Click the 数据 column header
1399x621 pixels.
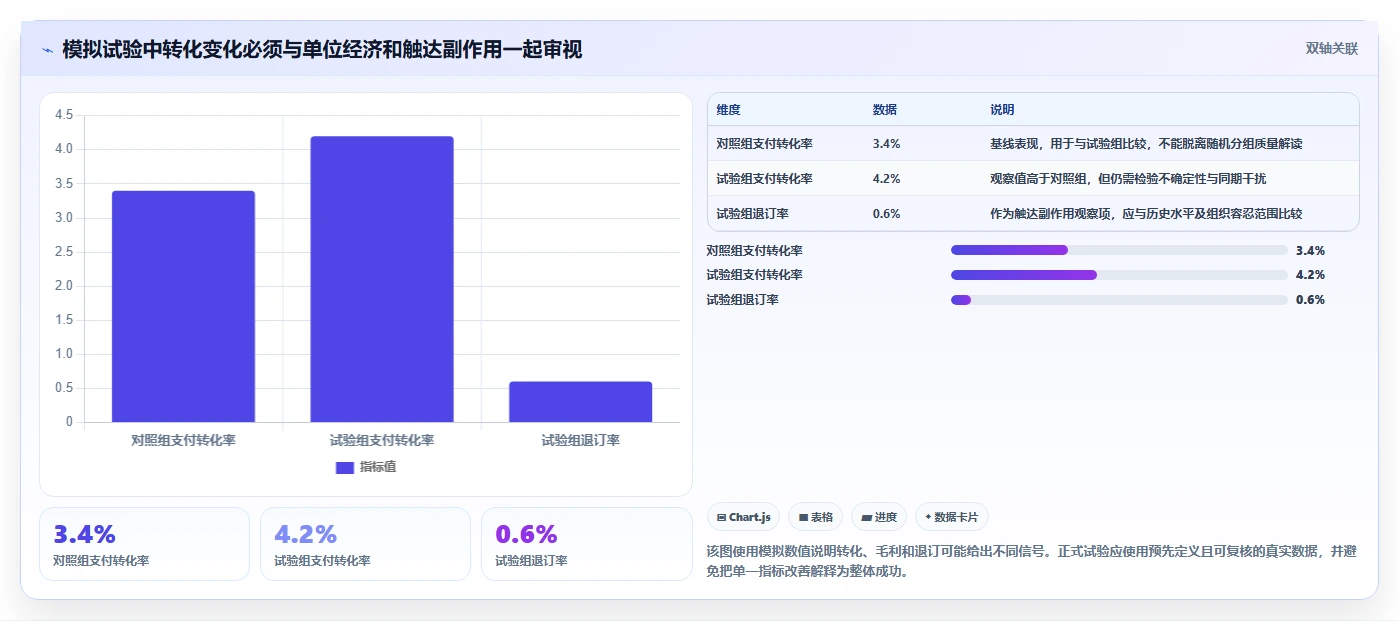(885, 110)
